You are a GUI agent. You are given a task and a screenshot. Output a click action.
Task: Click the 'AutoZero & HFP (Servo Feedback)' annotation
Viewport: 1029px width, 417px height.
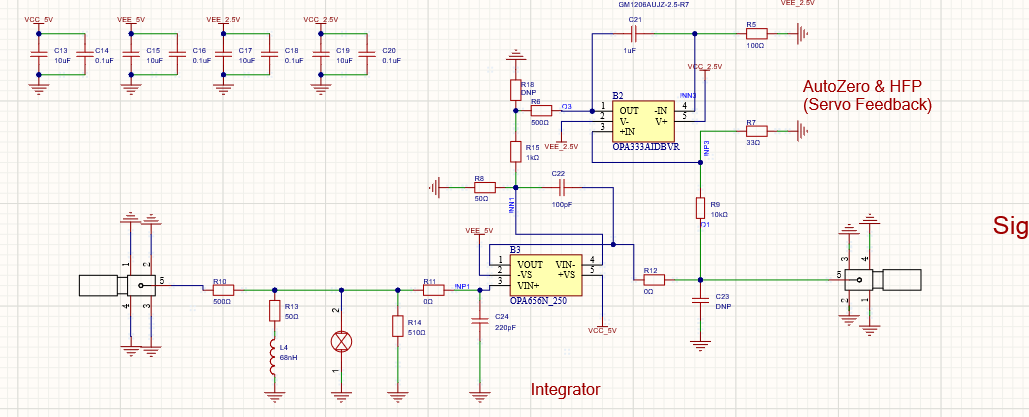coord(867,96)
